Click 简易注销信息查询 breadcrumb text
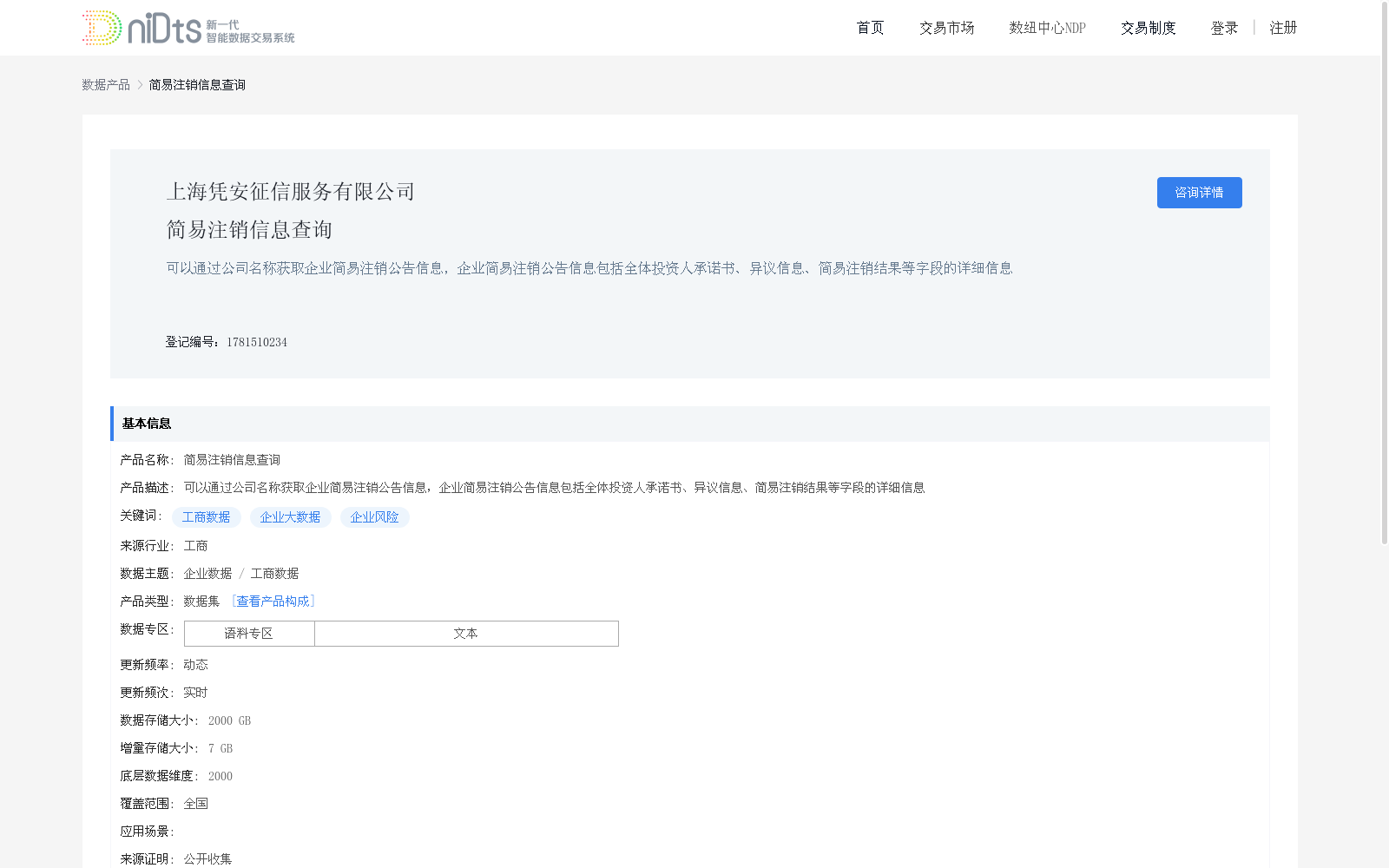This screenshot has width=1389, height=868. click(197, 84)
